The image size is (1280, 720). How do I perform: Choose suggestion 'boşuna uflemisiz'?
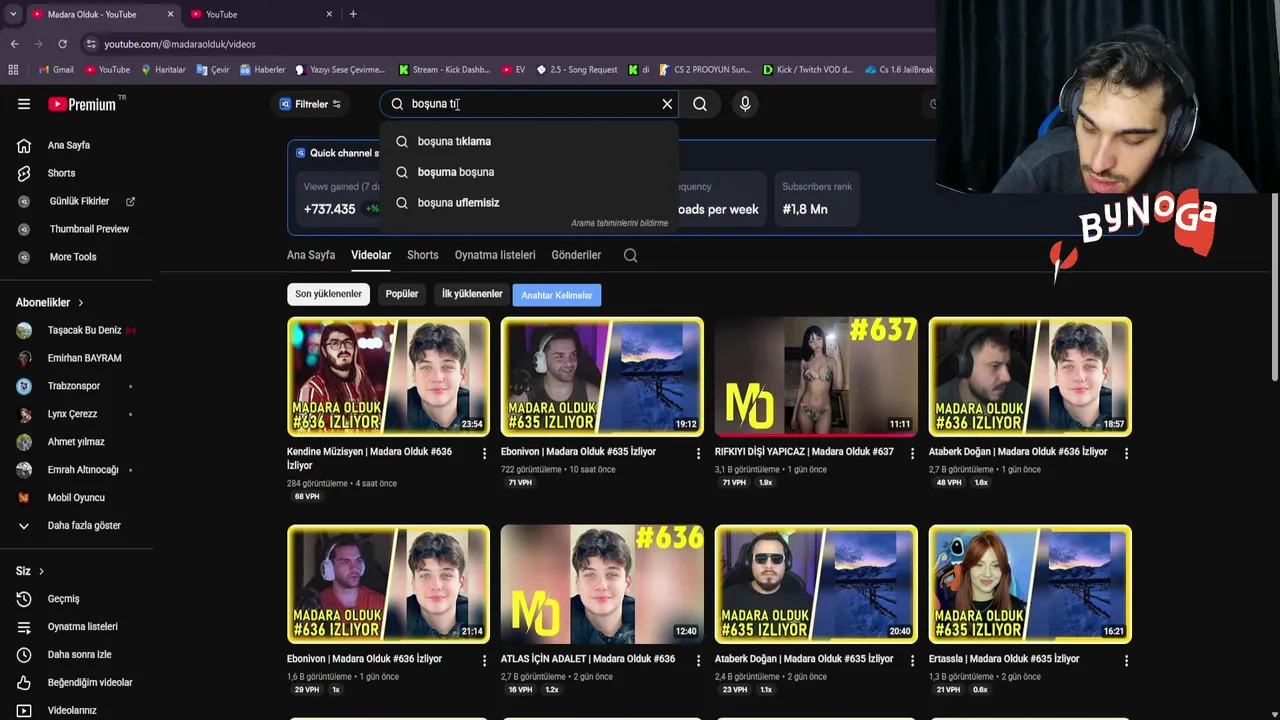[528, 203]
